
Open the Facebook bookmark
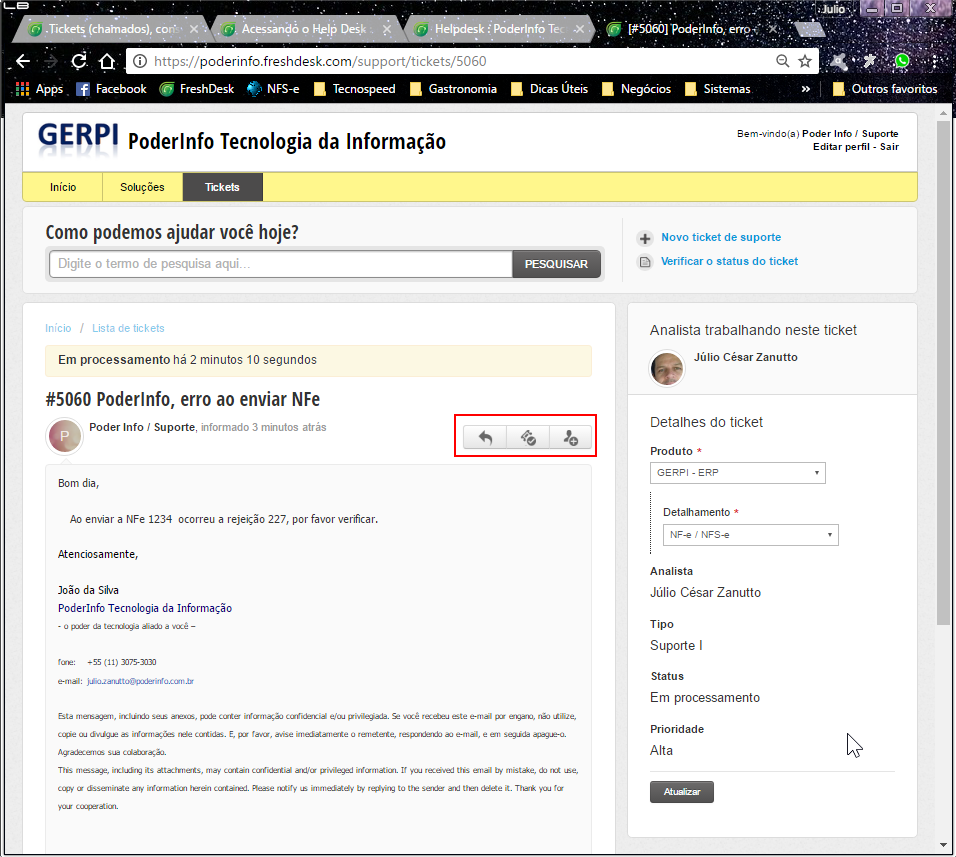(111, 89)
